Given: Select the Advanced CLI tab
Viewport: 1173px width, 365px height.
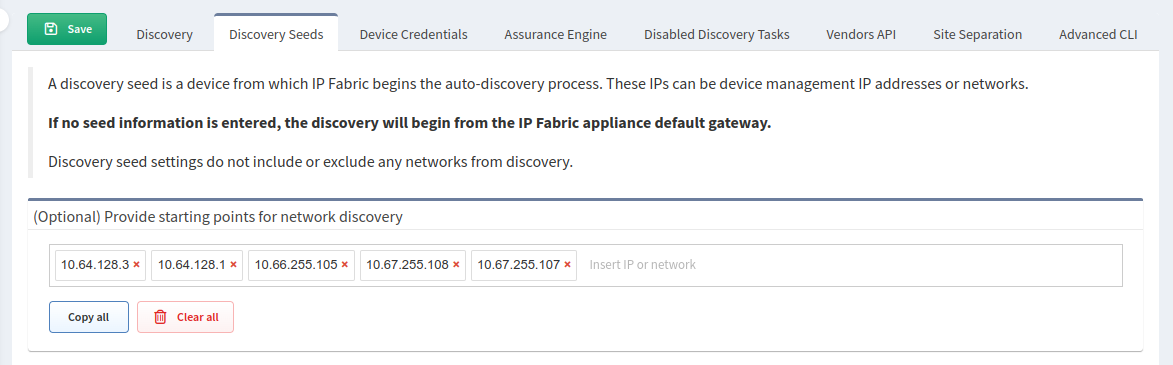Looking at the screenshot, I should click(1098, 34).
